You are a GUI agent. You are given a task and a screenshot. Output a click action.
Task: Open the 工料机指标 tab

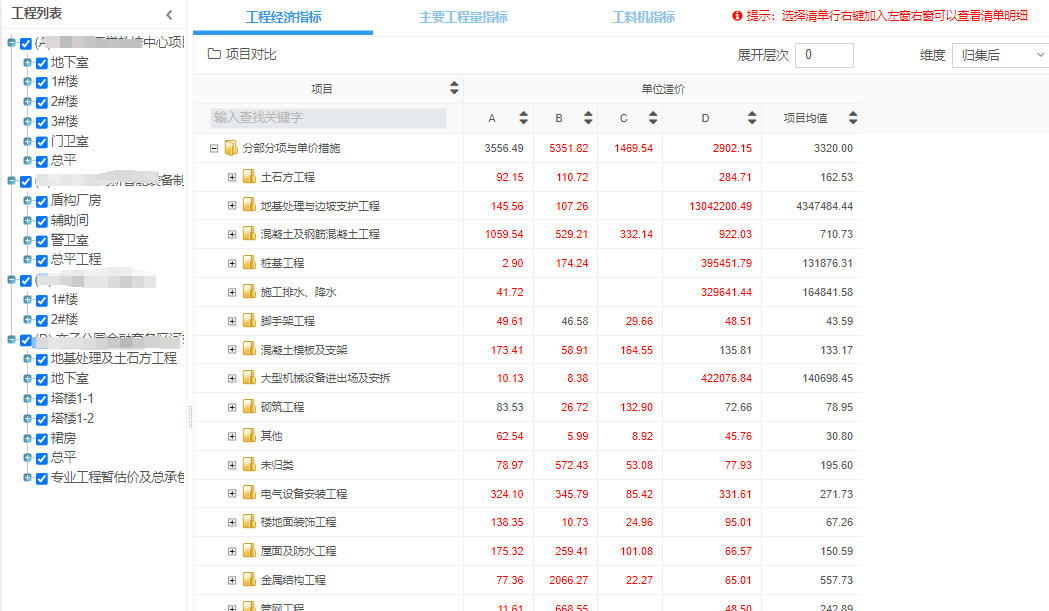pos(643,17)
